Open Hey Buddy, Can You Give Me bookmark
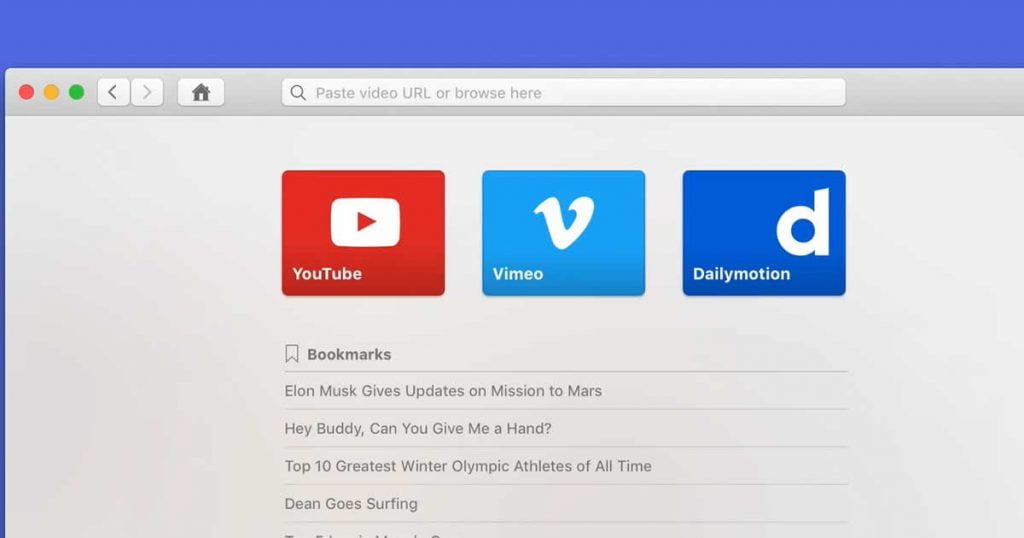 pyautogui.click(x=566, y=428)
